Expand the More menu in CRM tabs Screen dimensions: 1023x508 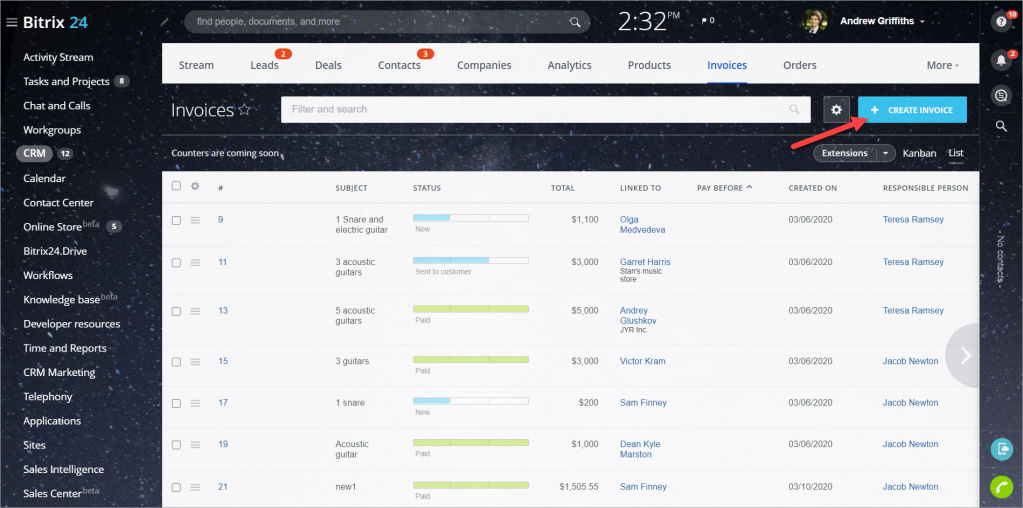tap(943, 65)
